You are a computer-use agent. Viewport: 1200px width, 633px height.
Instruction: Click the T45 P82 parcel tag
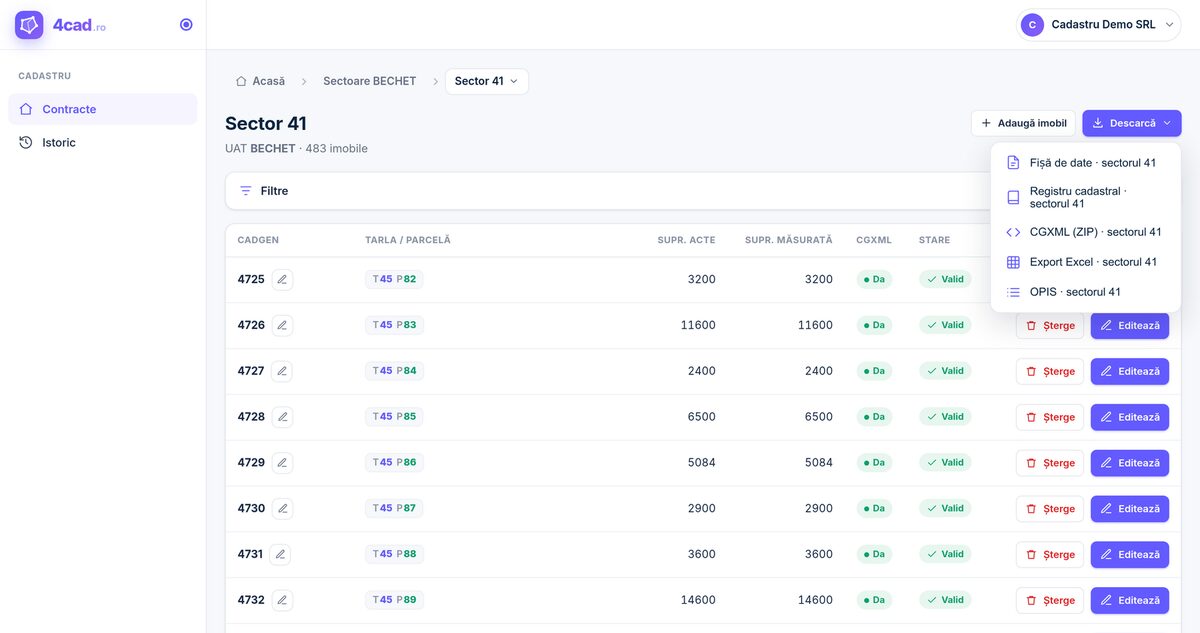coord(394,279)
